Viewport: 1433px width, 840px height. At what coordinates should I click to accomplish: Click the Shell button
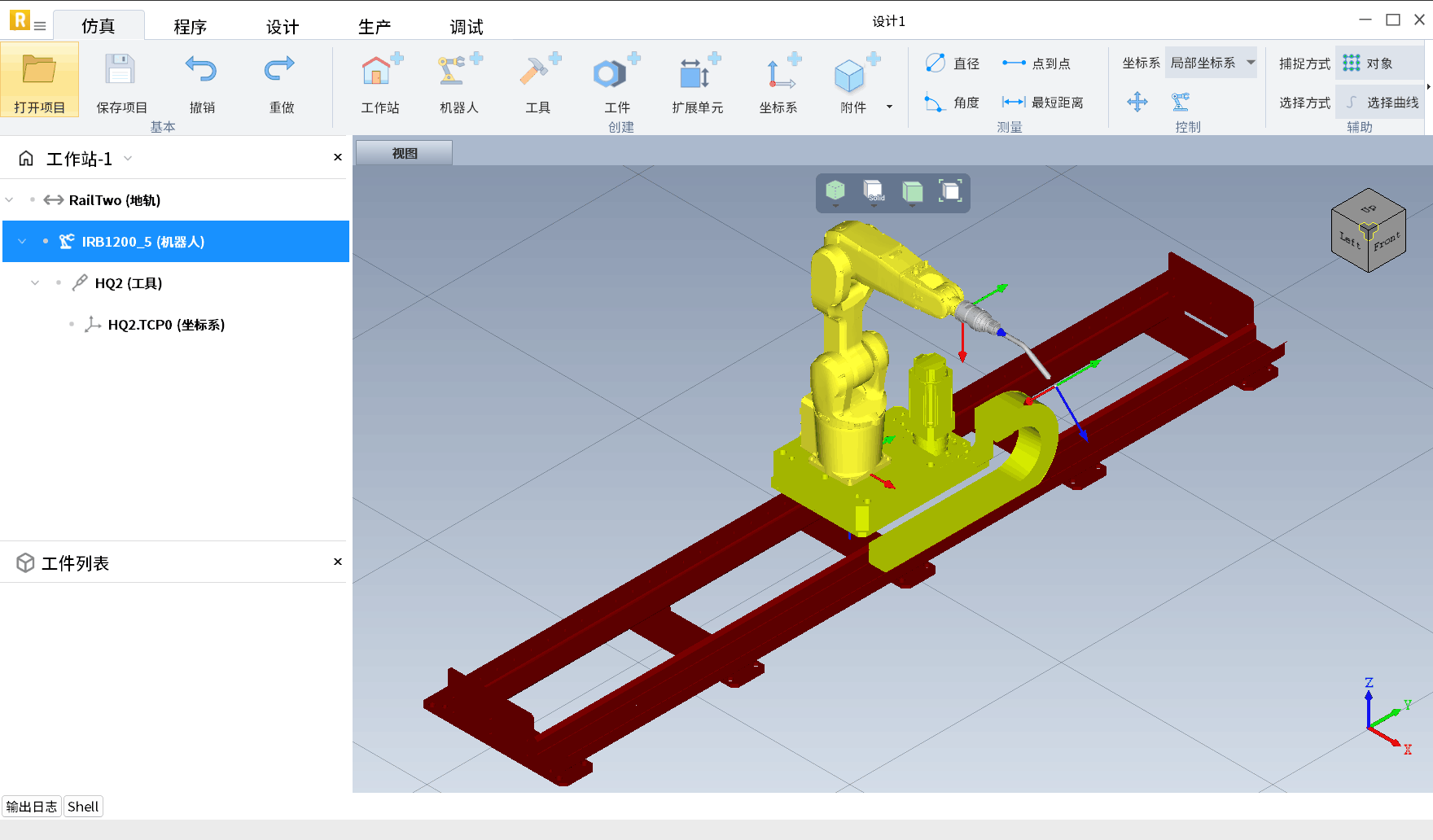pyautogui.click(x=83, y=807)
